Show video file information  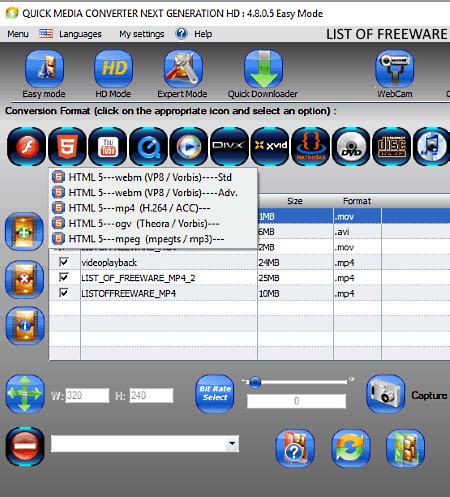pos(25,326)
